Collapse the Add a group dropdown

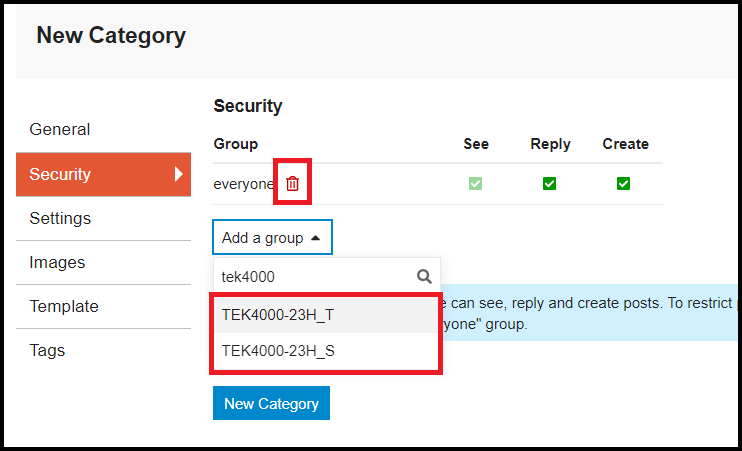272,237
